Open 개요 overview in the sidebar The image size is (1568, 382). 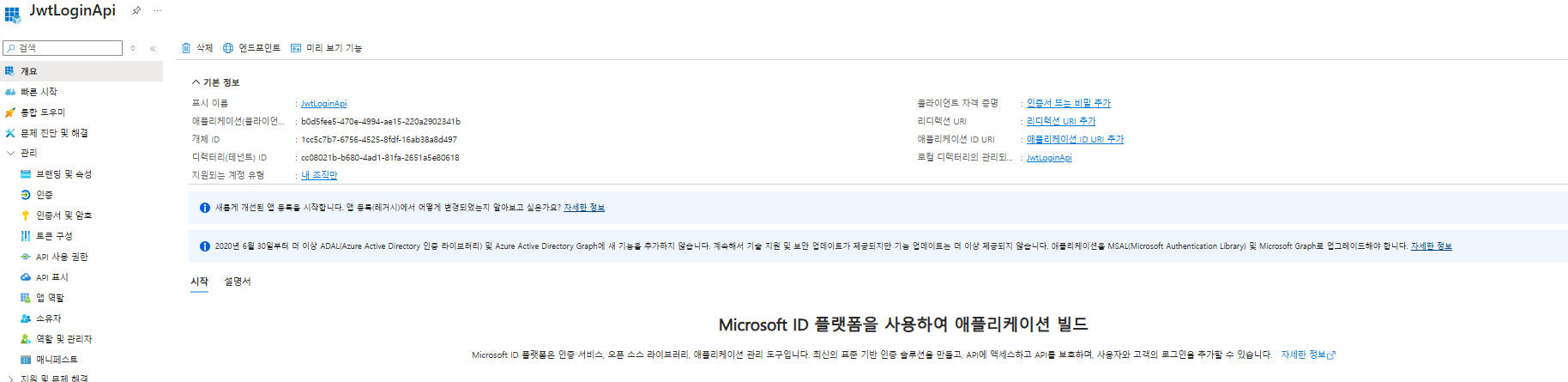[x=81, y=71]
